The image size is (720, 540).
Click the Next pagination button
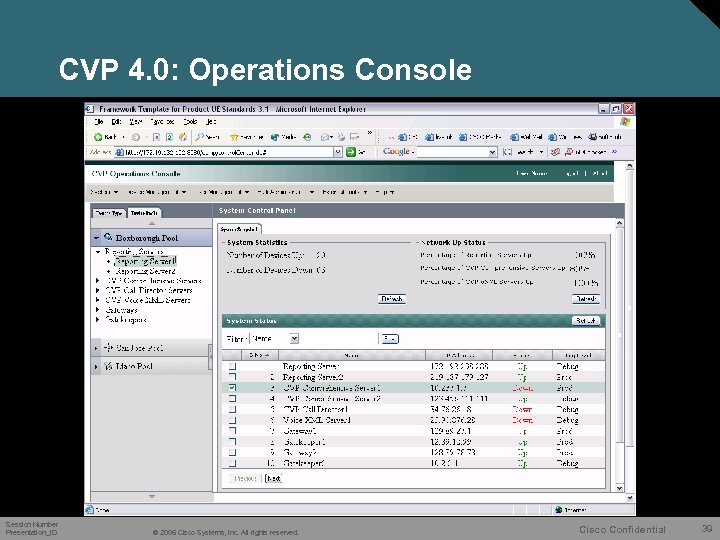273,478
